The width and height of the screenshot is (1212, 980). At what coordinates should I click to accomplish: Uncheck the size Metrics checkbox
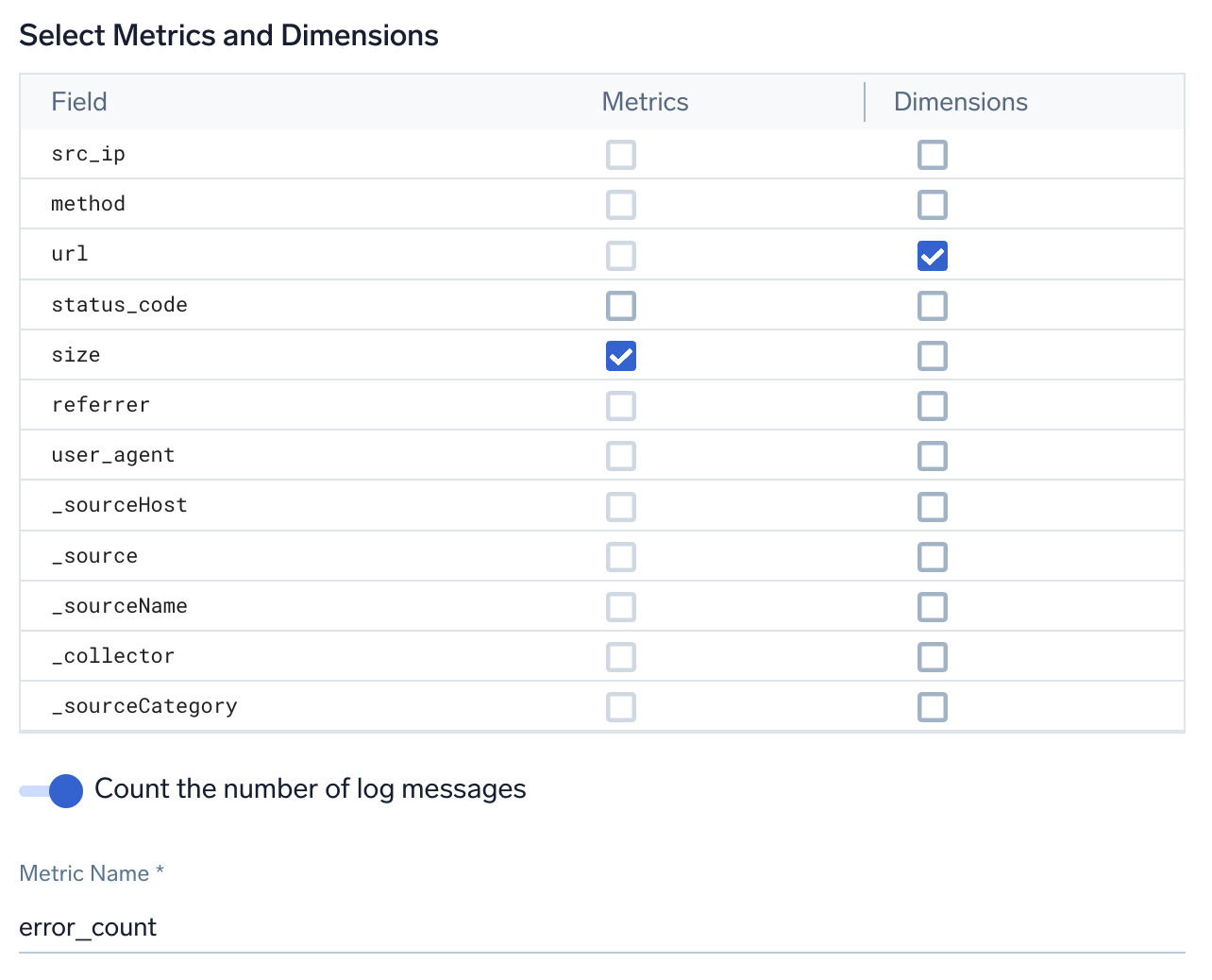(620, 356)
